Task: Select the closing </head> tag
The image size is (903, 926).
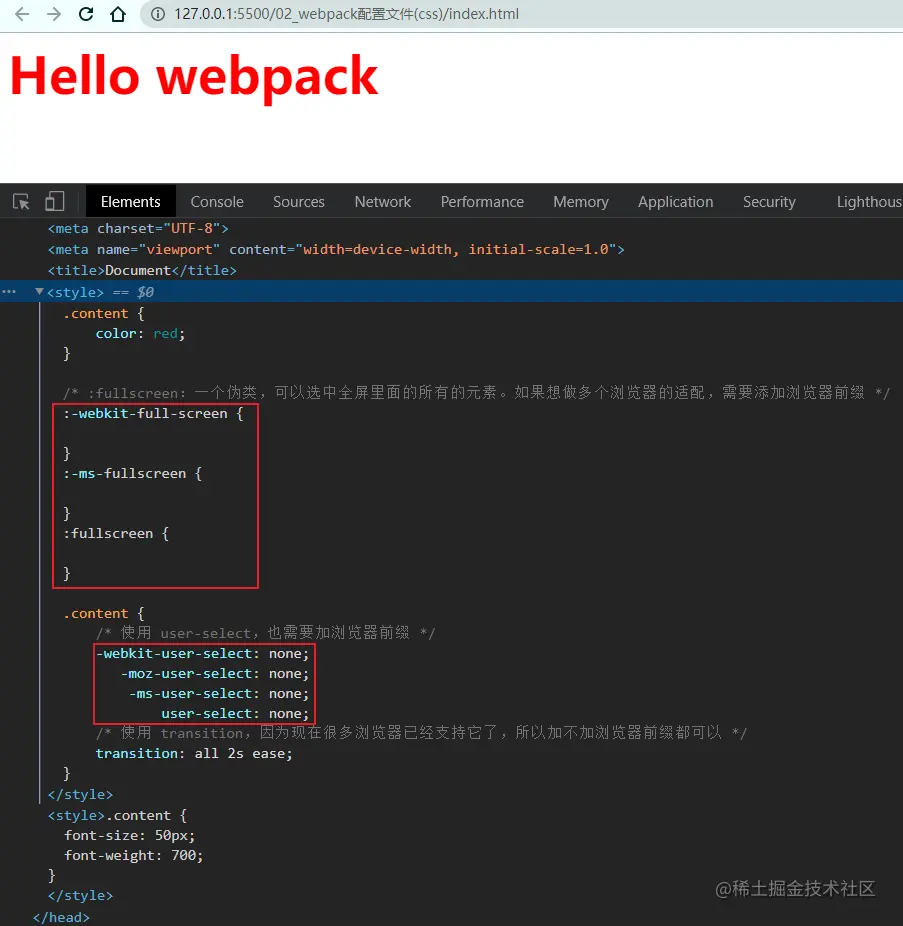Action: point(61,917)
